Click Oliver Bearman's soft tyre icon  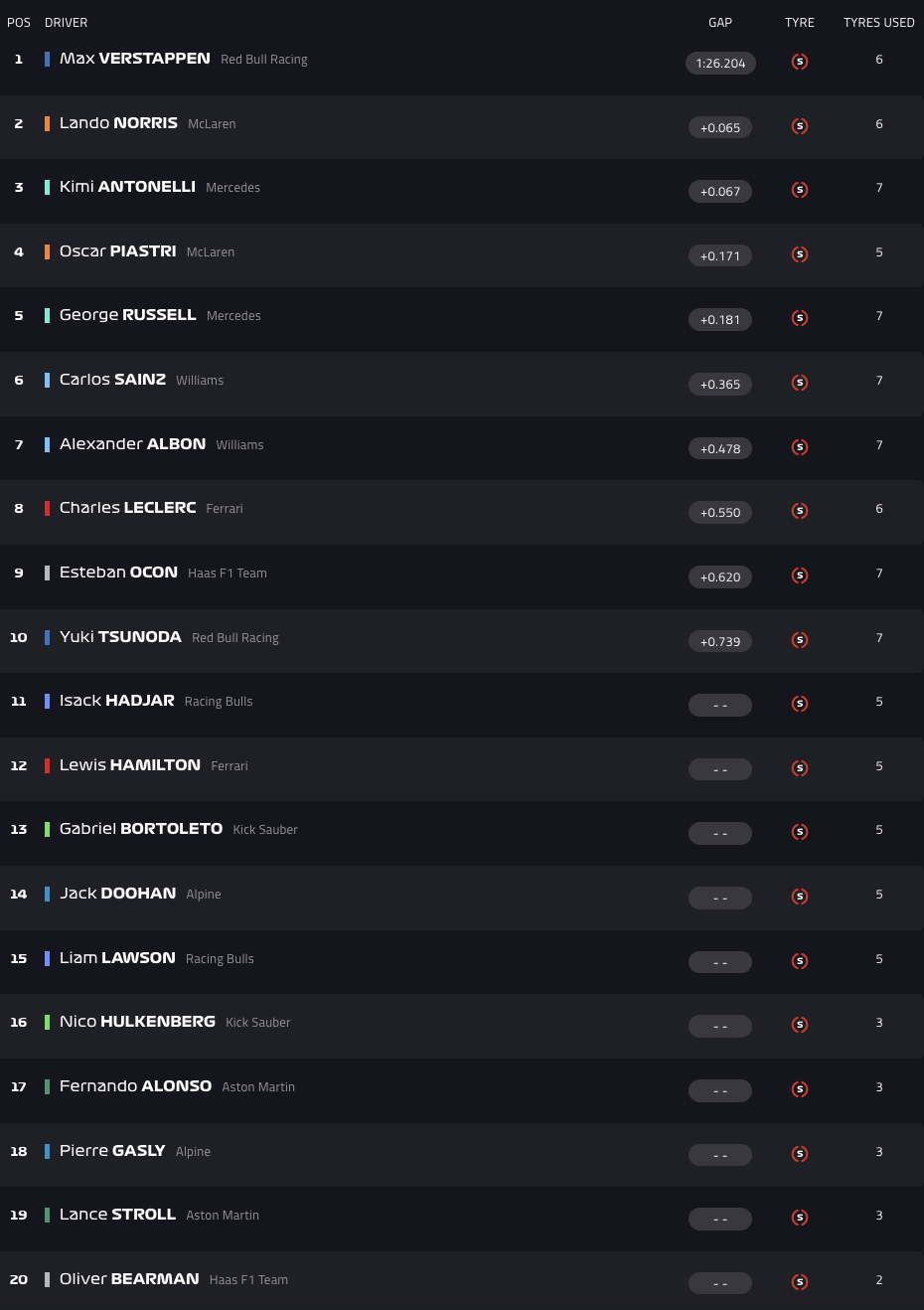[x=800, y=1282]
